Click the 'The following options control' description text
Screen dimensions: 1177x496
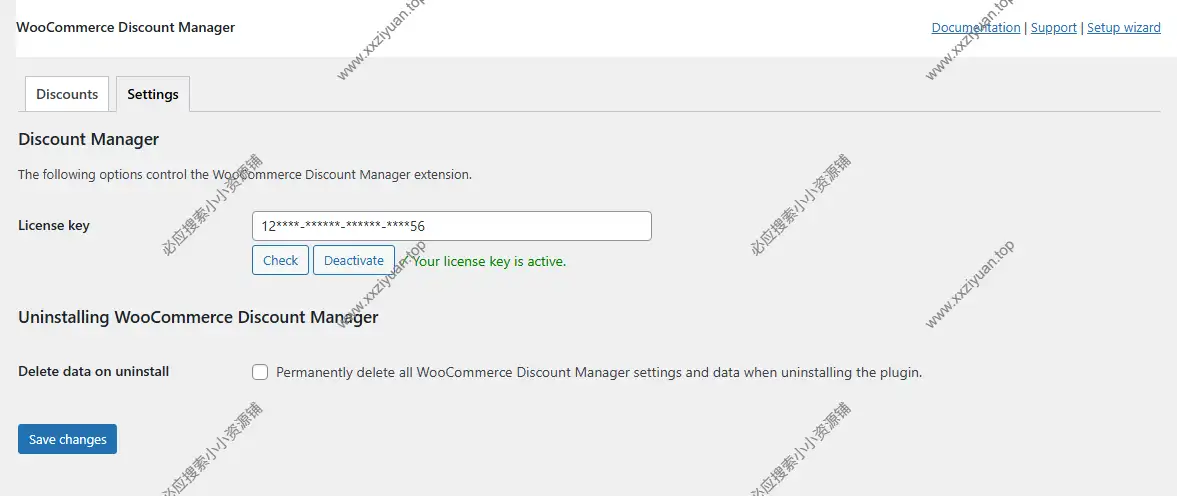(x=245, y=174)
